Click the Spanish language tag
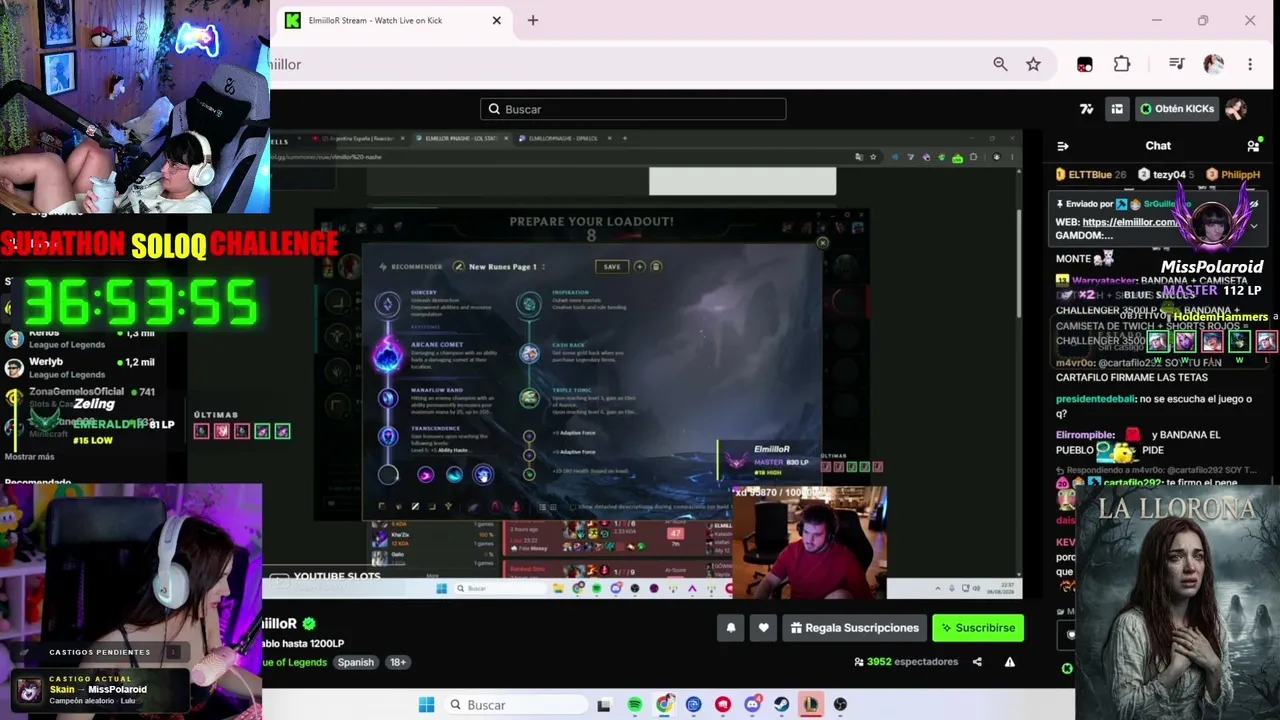This screenshot has height=720, width=1280. (355, 662)
